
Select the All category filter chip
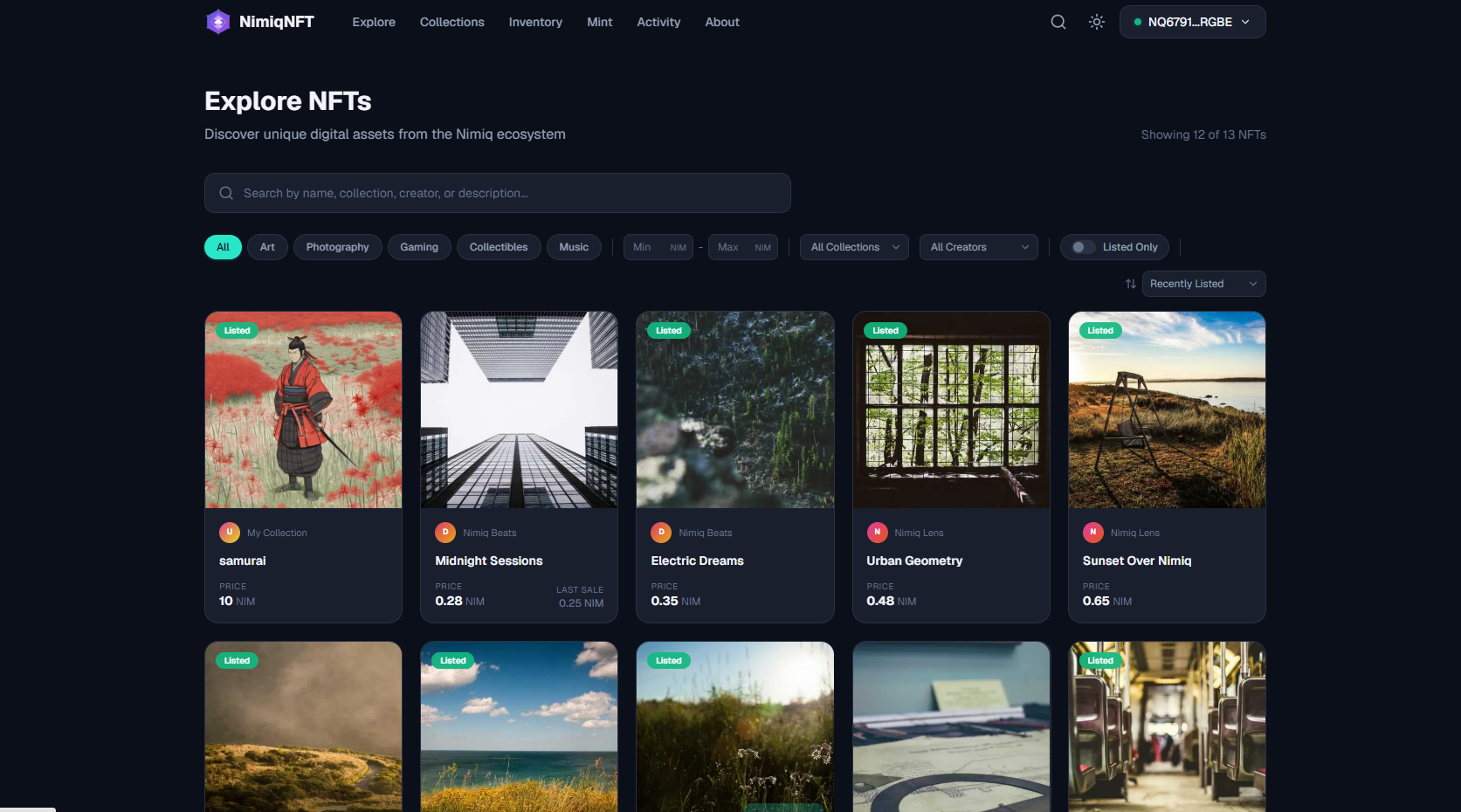point(223,247)
